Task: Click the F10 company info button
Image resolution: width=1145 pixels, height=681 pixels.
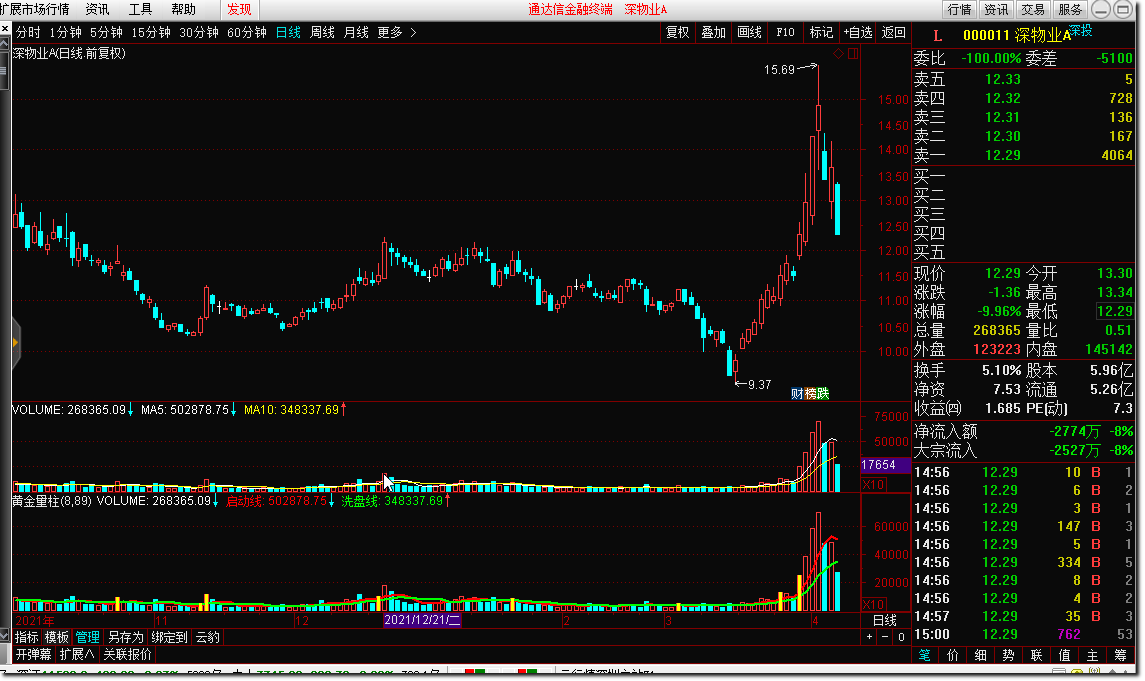Action: coord(785,32)
